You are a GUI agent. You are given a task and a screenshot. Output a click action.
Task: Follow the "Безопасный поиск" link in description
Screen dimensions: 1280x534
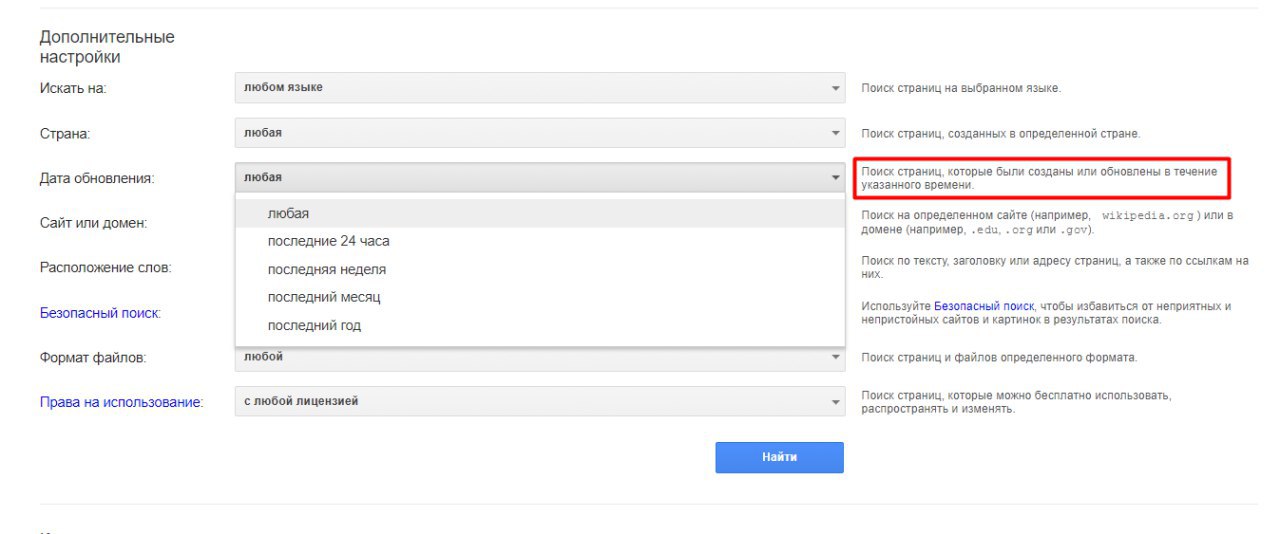984,306
